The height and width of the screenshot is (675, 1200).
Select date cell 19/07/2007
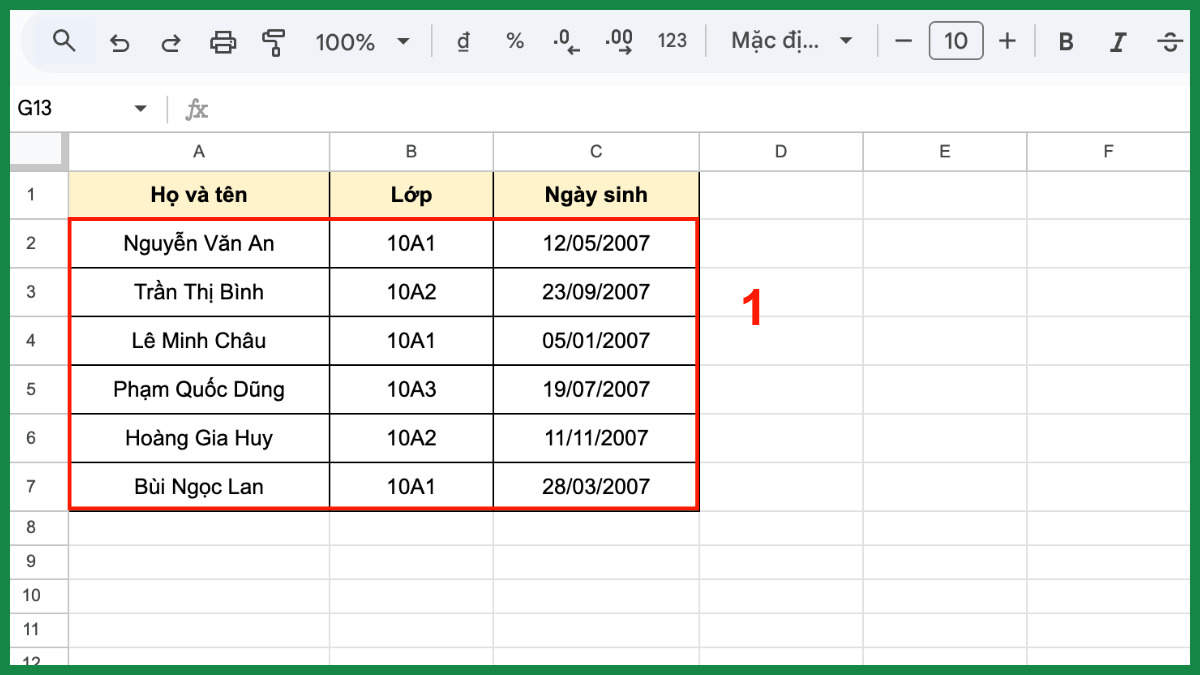click(x=596, y=389)
